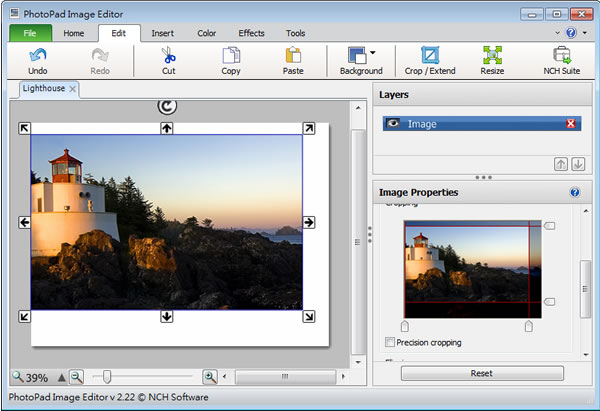This screenshot has width=600, height=411.
Task: Switch to the Color tab
Action: tap(207, 33)
